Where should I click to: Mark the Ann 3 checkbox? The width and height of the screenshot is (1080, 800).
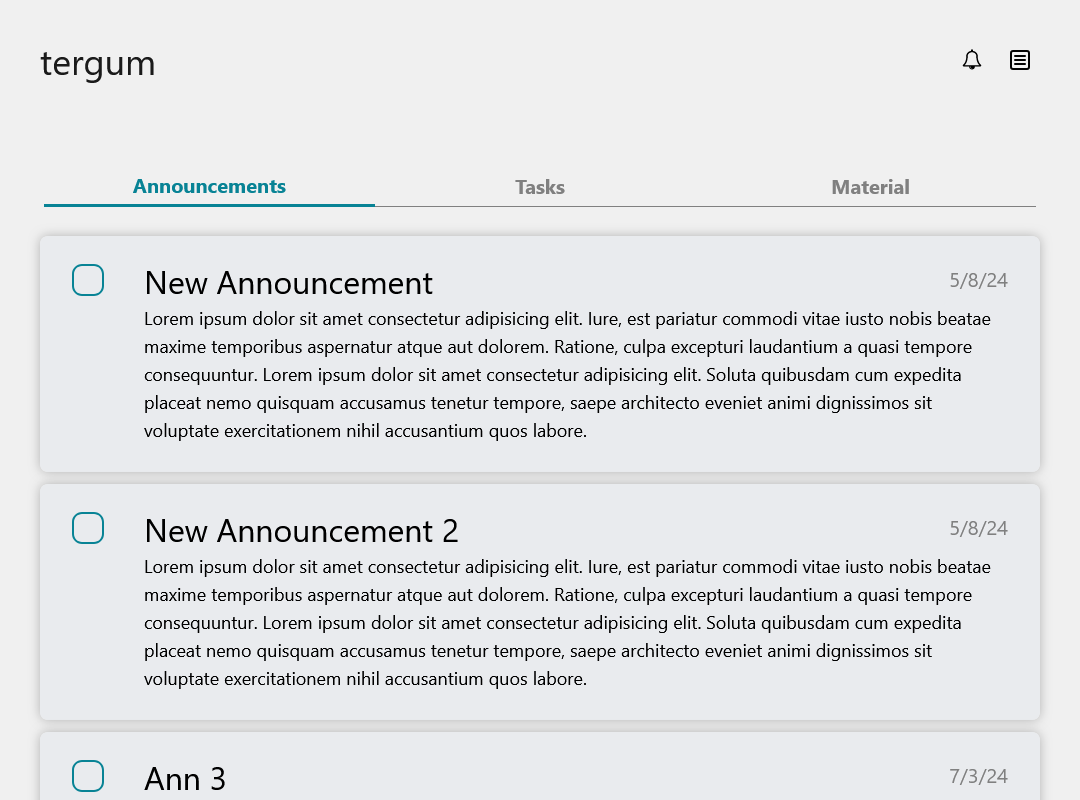coord(88,776)
